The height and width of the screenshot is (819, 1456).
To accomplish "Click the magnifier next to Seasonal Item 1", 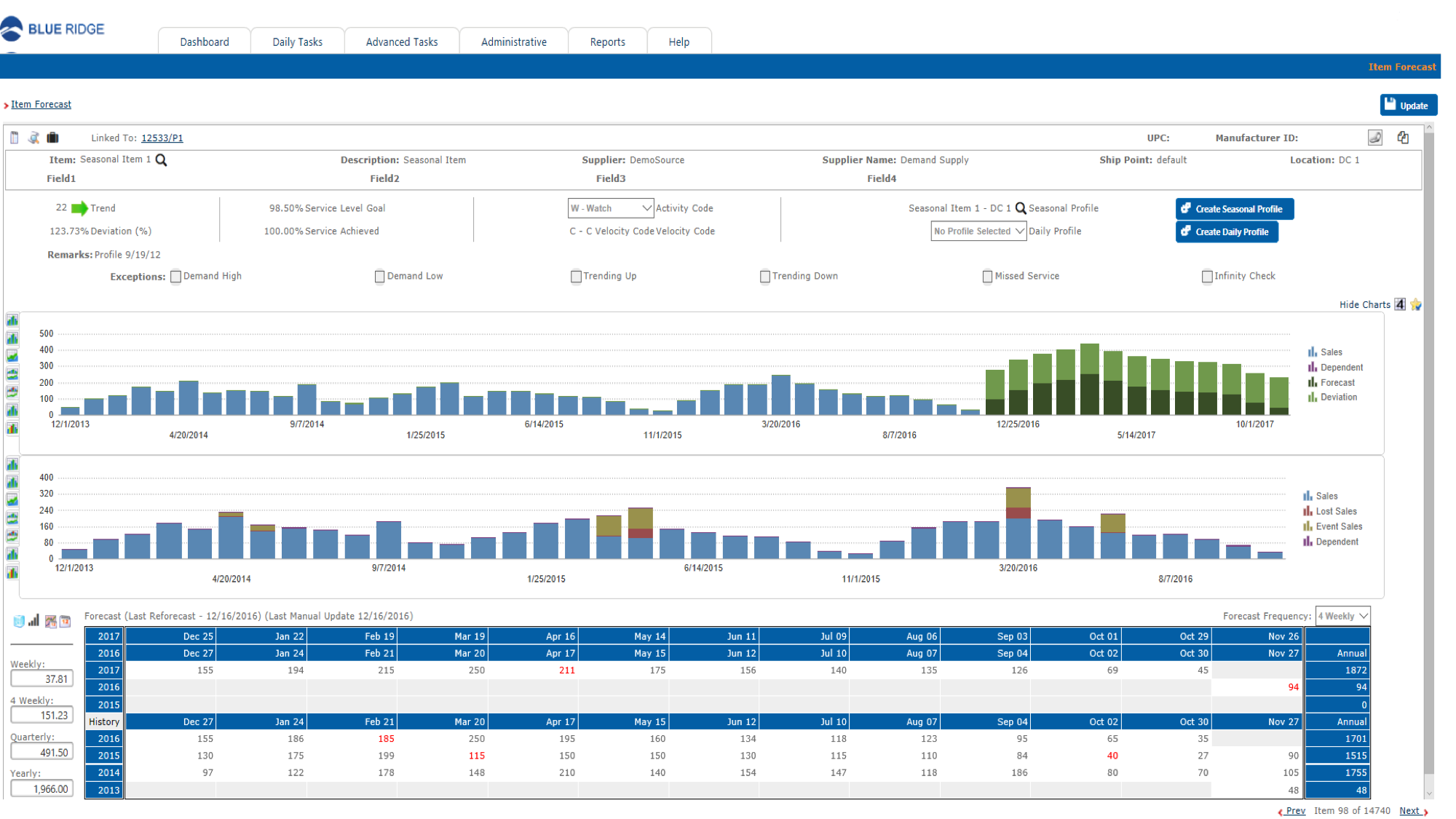I will click(x=162, y=160).
